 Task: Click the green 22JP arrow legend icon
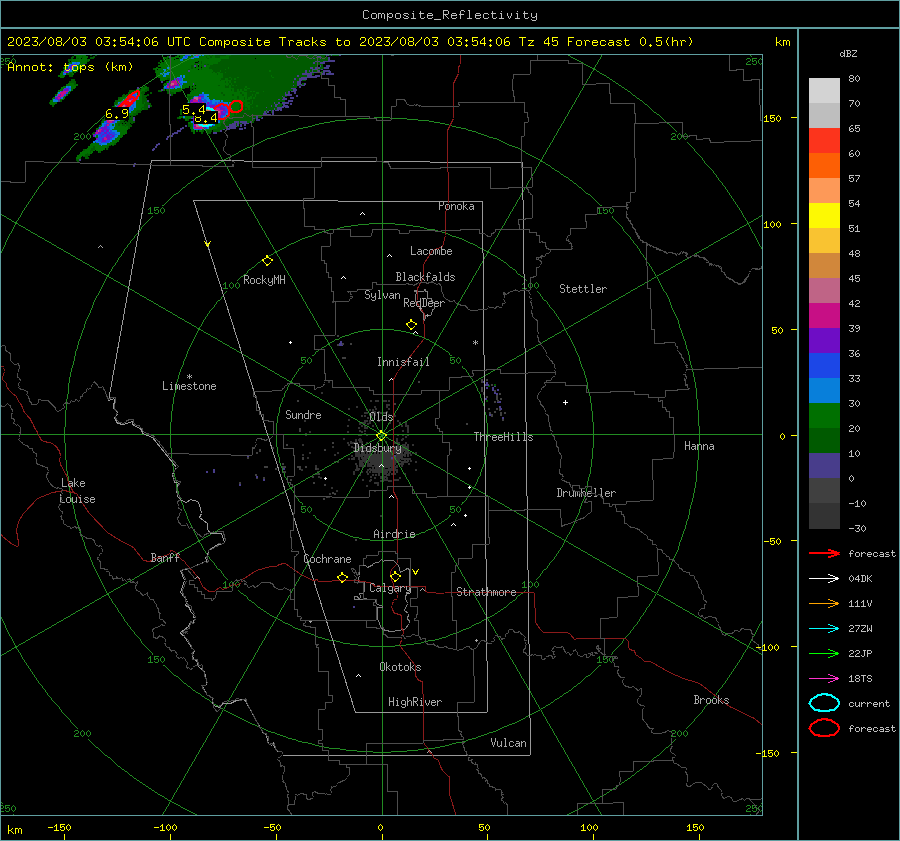(x=824, y=653)
